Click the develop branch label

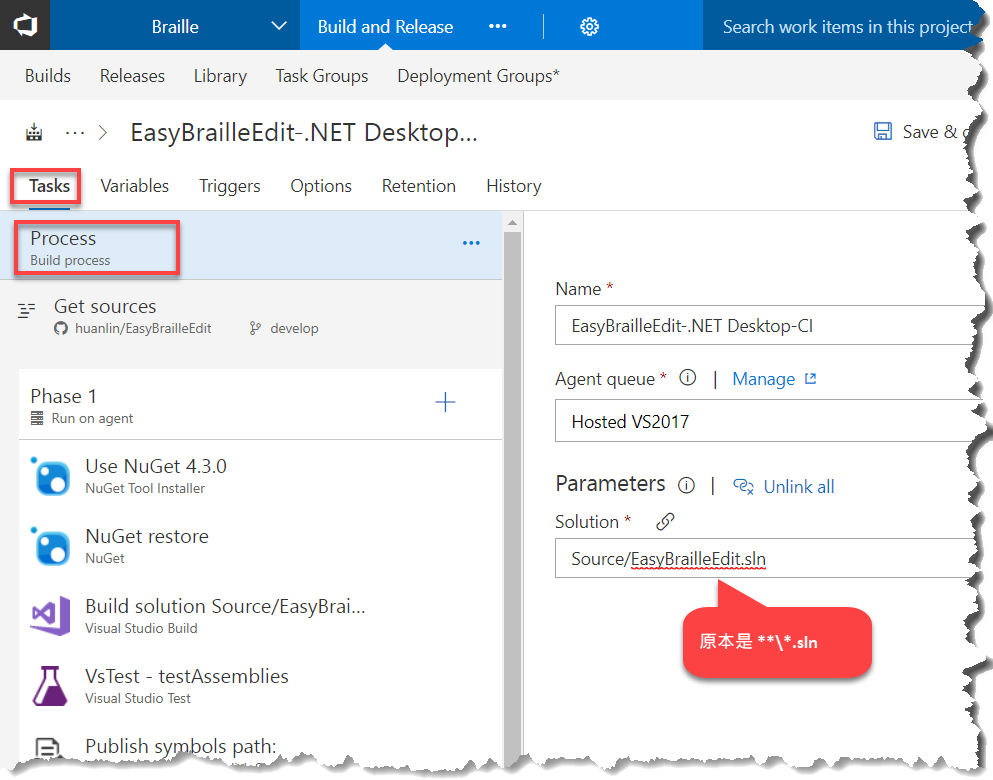coord(294,329)
